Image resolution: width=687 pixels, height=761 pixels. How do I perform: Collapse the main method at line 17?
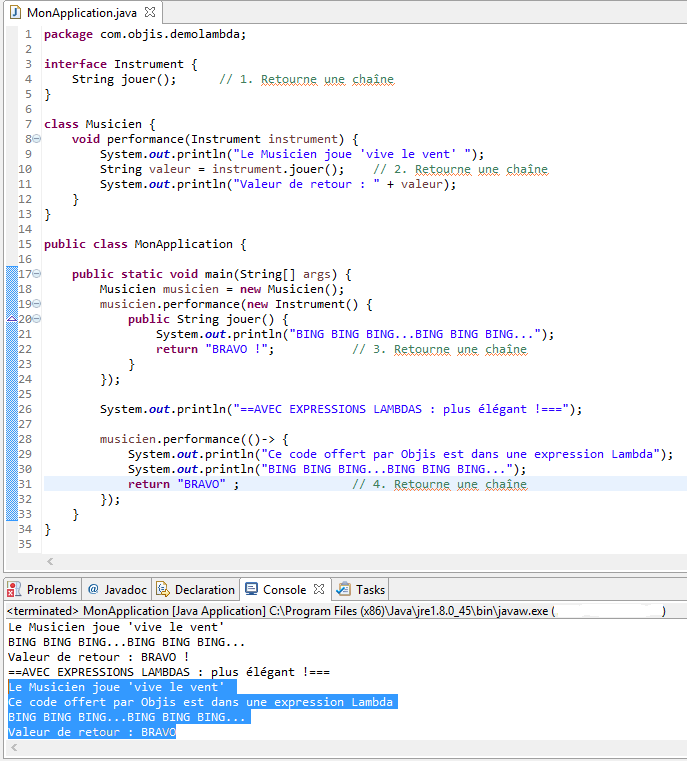coord(37,274)
